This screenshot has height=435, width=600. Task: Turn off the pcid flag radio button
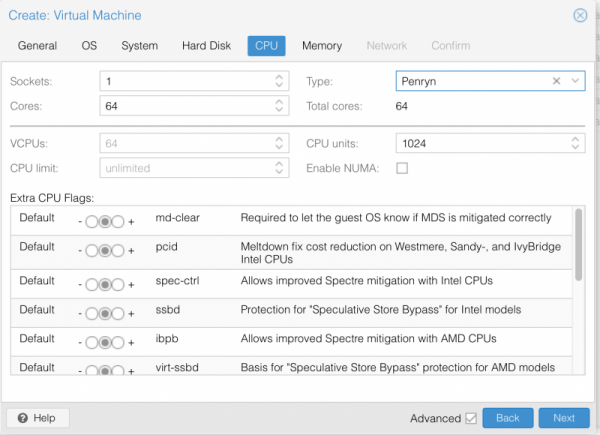91,249
